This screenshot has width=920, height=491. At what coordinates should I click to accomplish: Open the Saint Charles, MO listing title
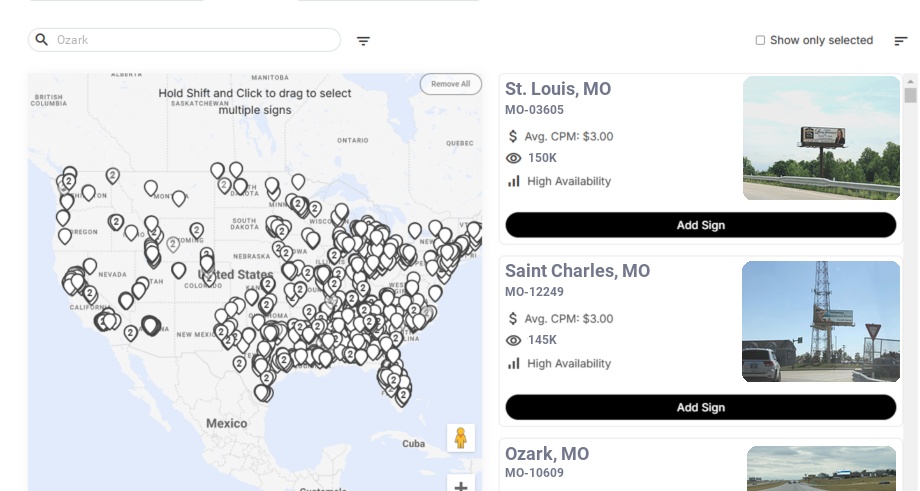coord(577,271)
